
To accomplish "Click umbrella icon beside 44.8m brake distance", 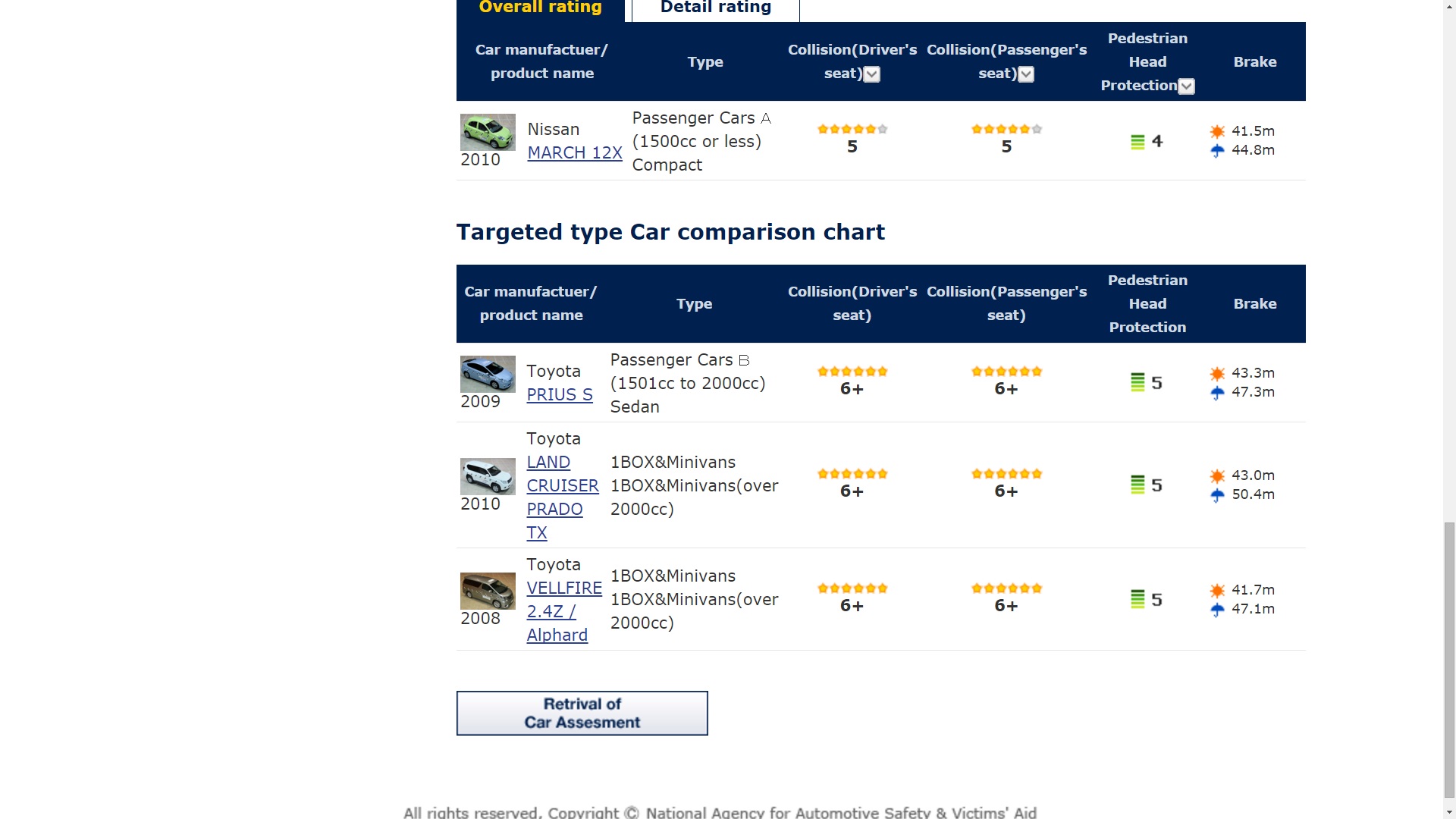I will [x=1217, y=150].
